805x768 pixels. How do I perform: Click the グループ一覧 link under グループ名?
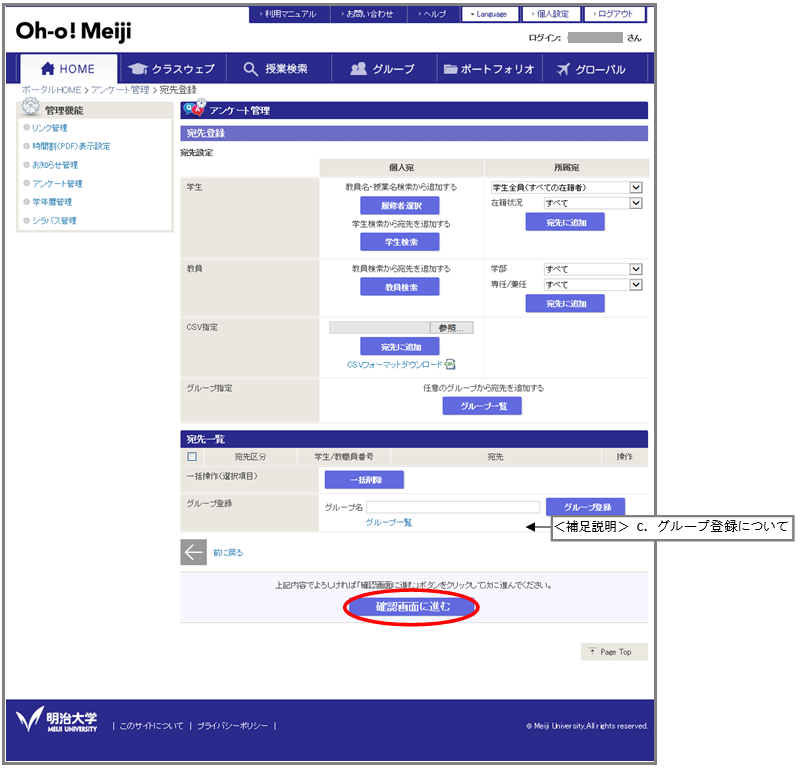click(389, 522)
